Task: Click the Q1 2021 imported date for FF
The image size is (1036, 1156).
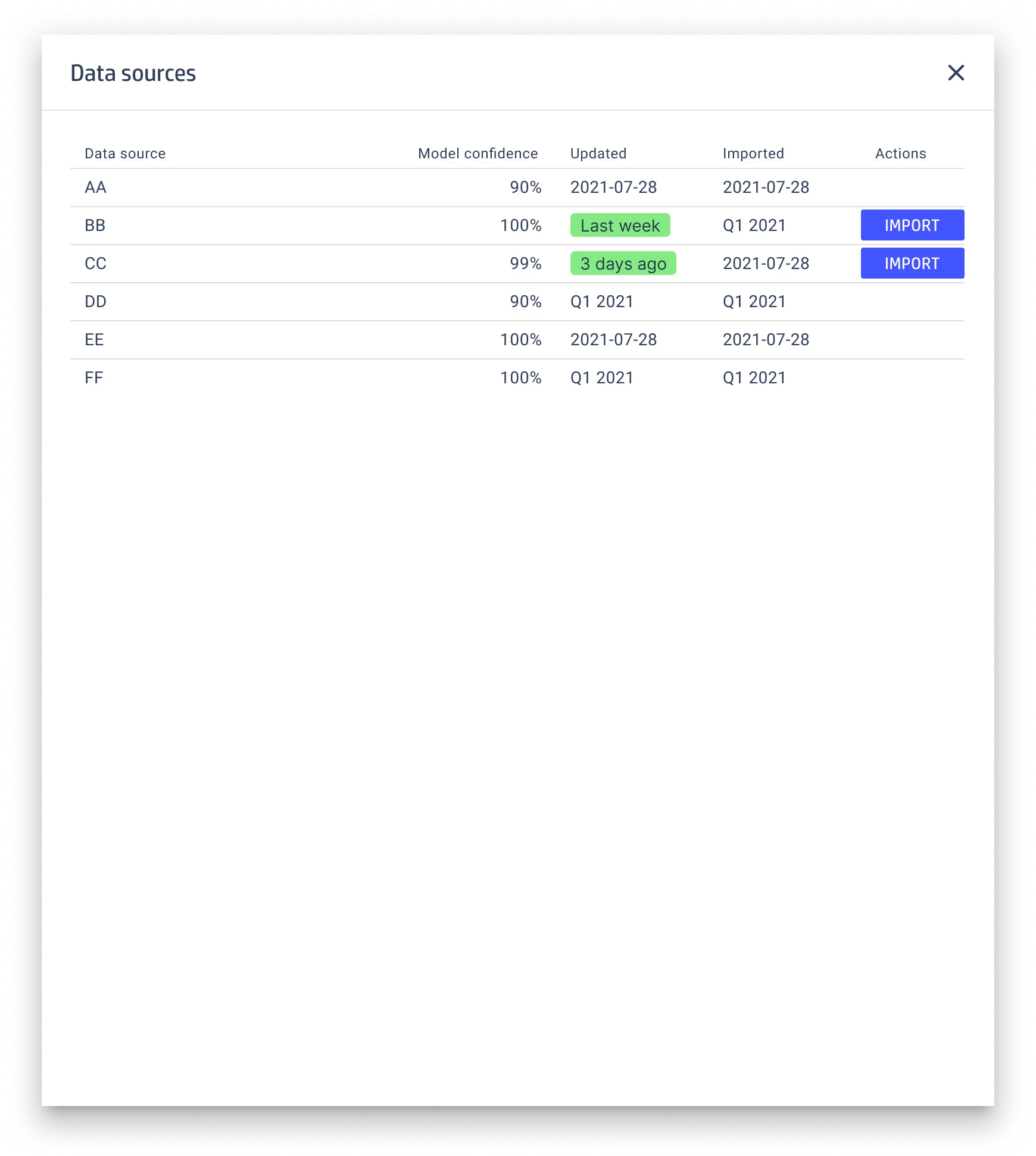Action: click(x=754, y=377)
